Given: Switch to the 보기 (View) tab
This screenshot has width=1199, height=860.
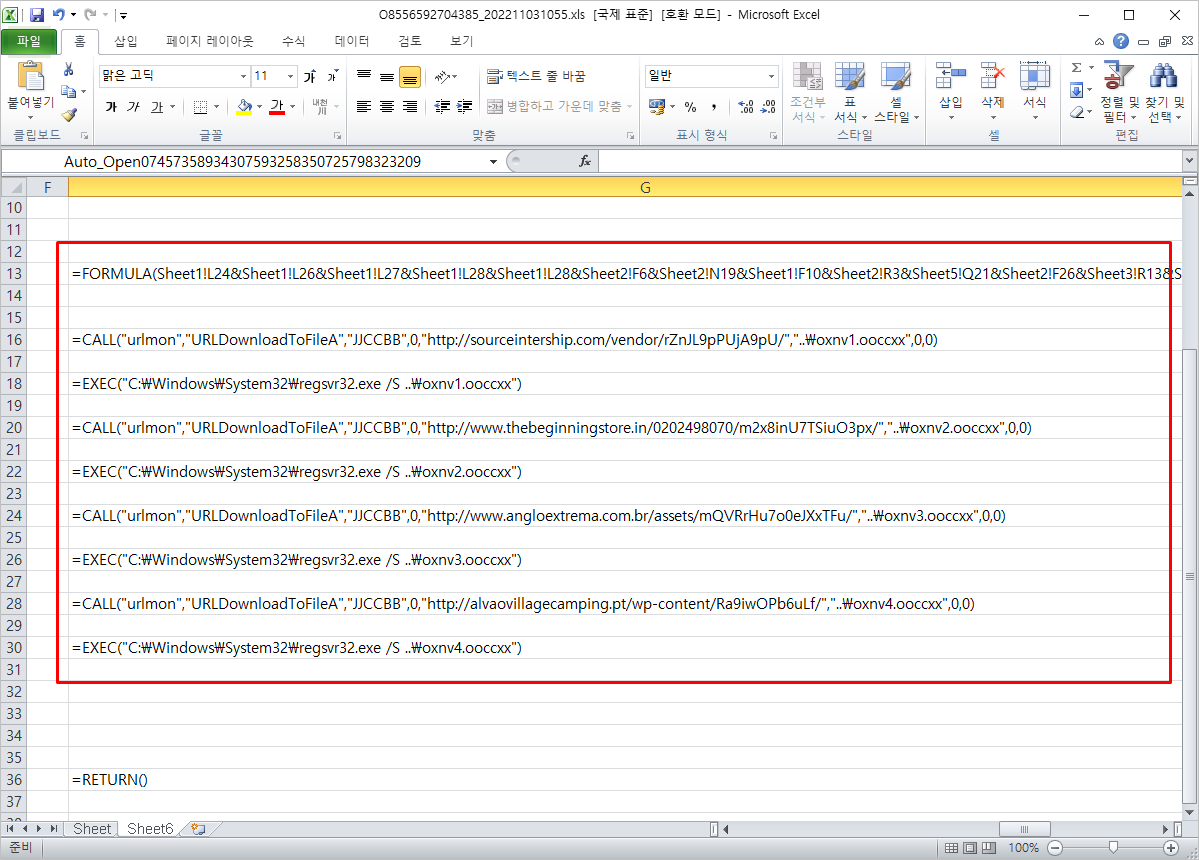Looking at the screenshot, I should tap(462, 41).
